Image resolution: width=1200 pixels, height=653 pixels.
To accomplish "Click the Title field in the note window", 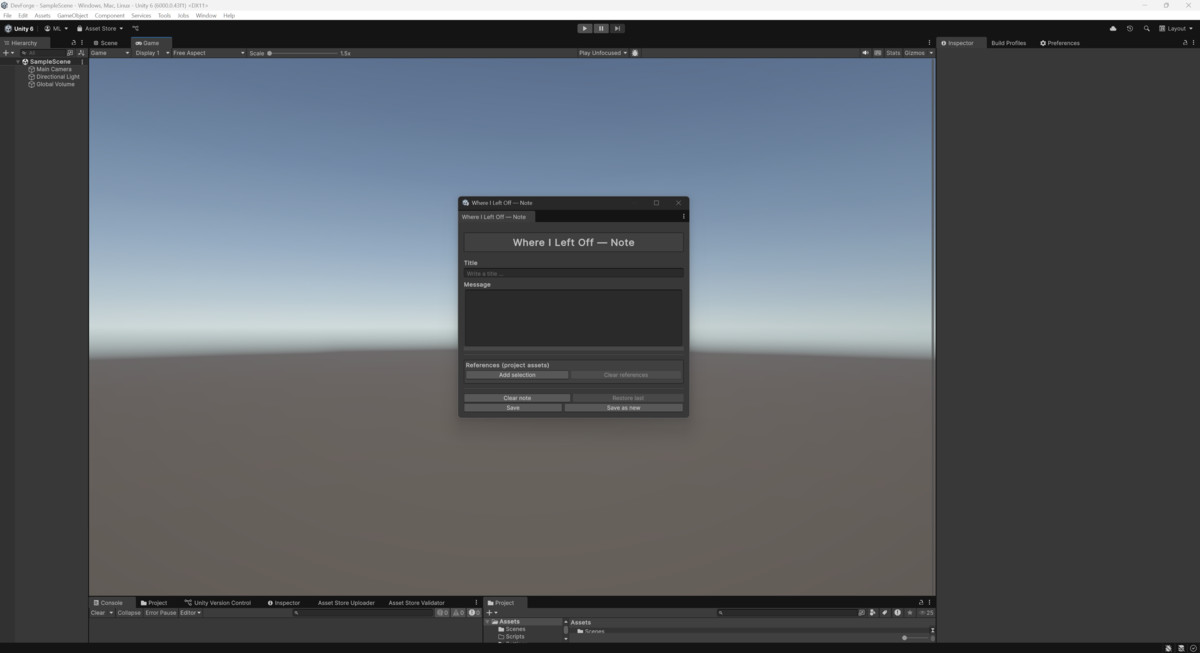I will pyautogui.click(x=573, y=272).
